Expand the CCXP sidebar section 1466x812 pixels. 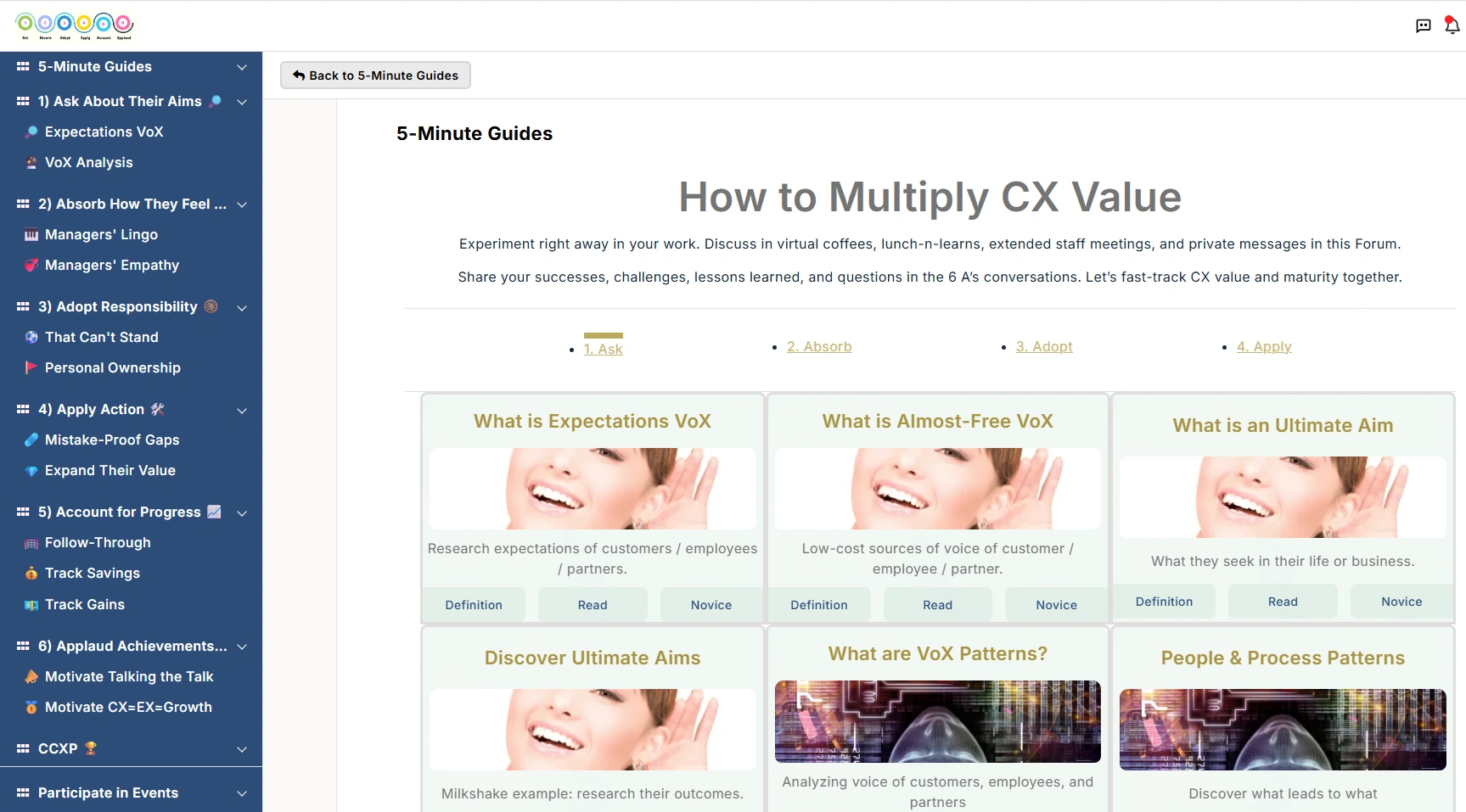click(242, 749)
